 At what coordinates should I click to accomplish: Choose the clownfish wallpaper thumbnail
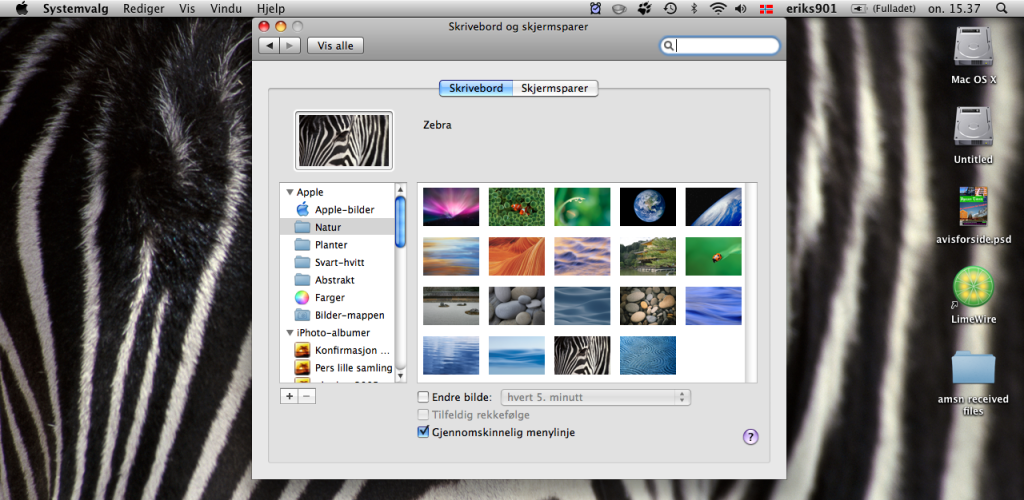(517, 207)
